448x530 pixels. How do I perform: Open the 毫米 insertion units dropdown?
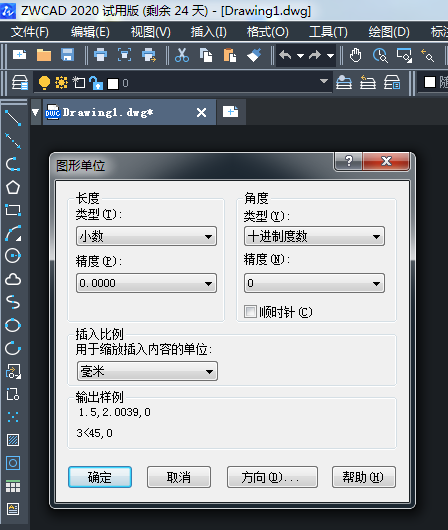tap(147, 371)
